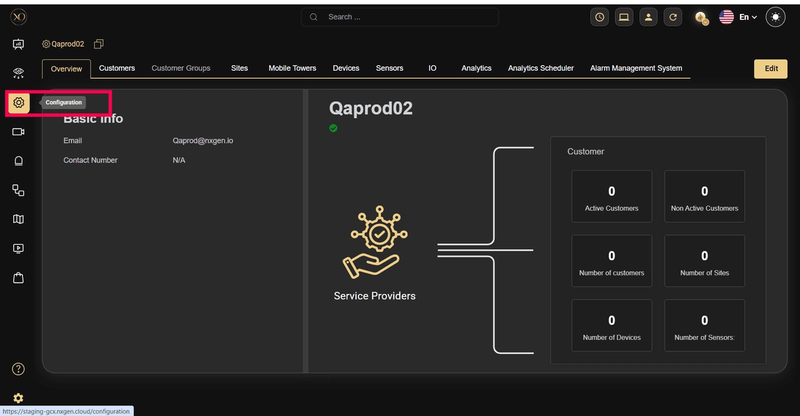The image size is (800, 416).
Task: Click the US flag language icon
Action: [x=727, y=17]
